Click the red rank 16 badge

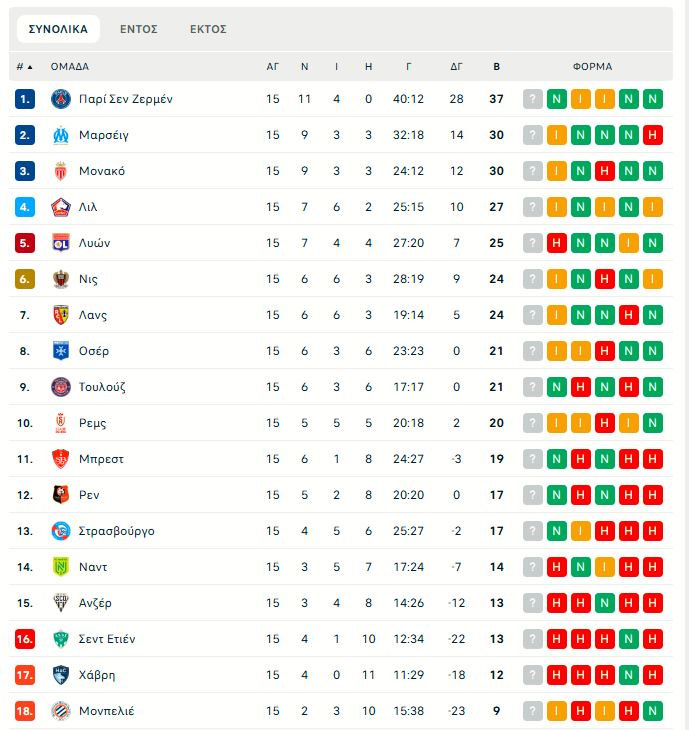pos(25,639)
